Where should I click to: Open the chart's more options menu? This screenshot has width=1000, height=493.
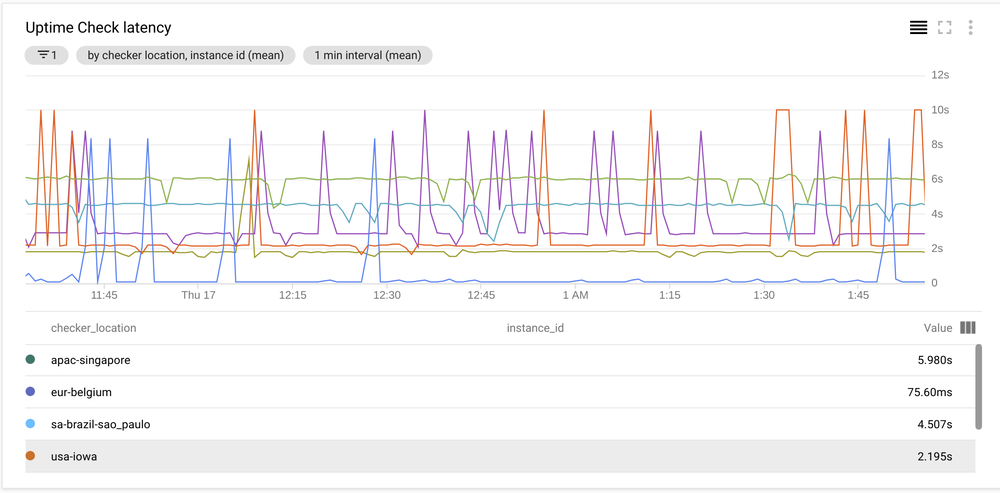970,27
